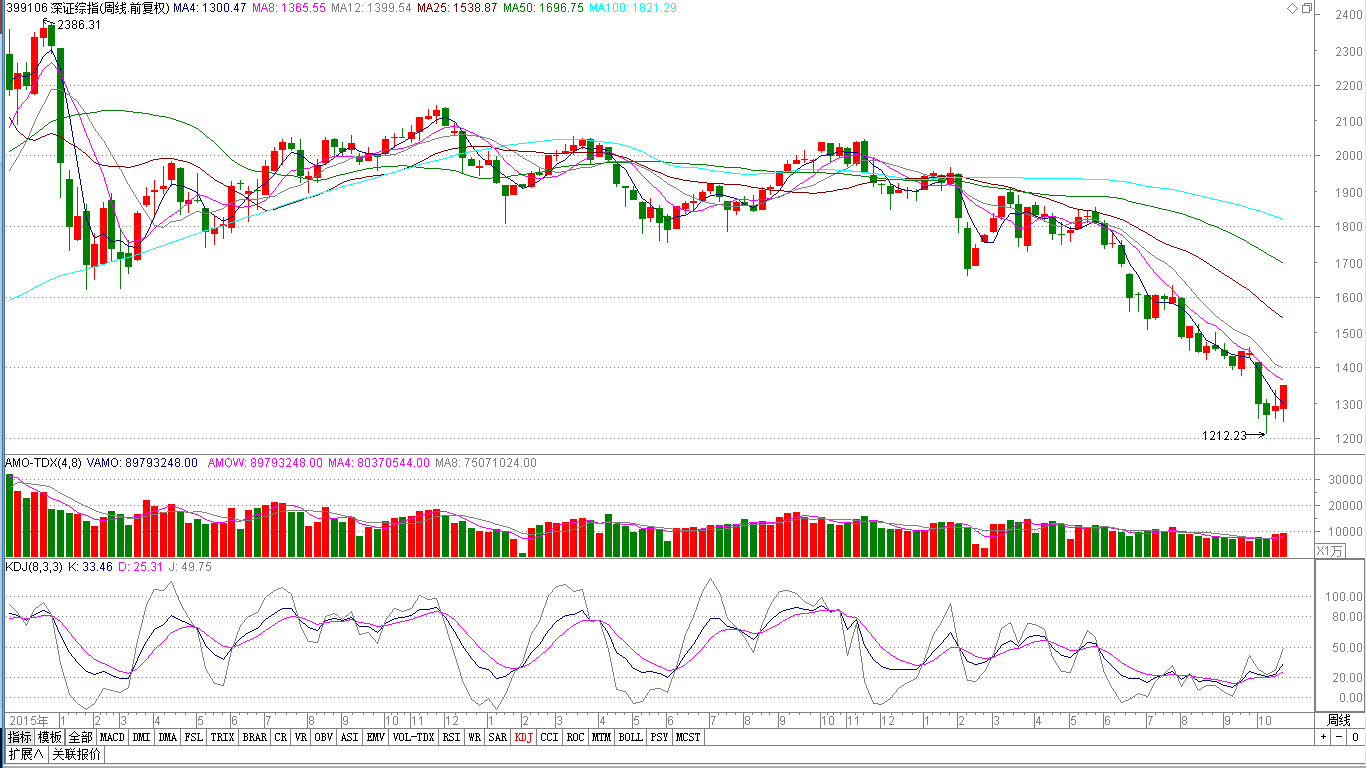Click the 1212.23 low price marker
This screenshot has width=1366, height=768.
click(x=1224, y=436)
